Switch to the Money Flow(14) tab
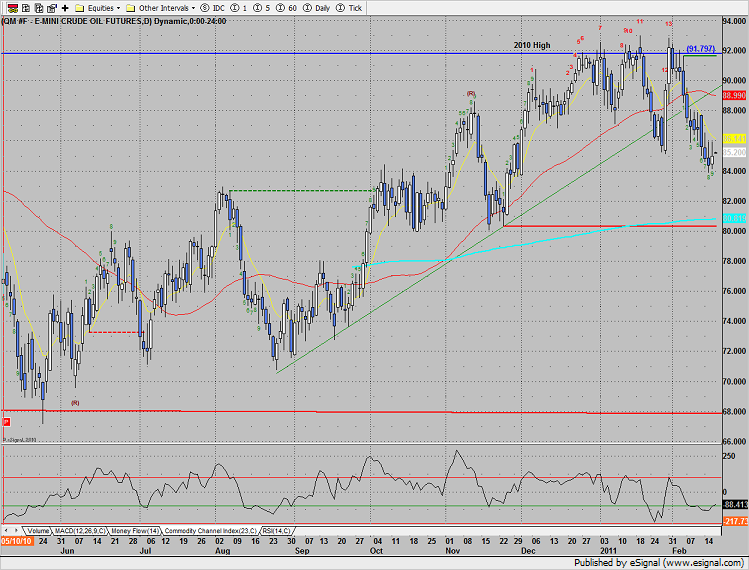The height and width of the screenshot is (570, 749). coord(135,531)
